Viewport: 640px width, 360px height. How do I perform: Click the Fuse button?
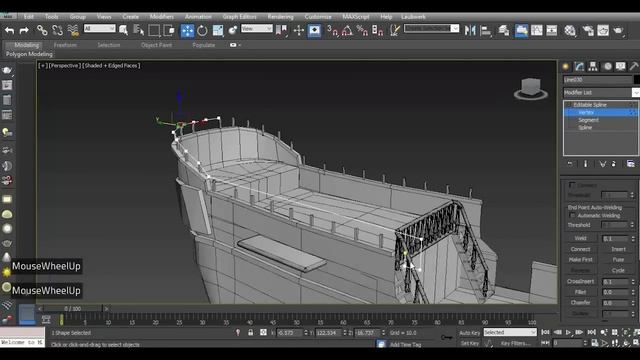pyautogui.click(x=618, y=260)
